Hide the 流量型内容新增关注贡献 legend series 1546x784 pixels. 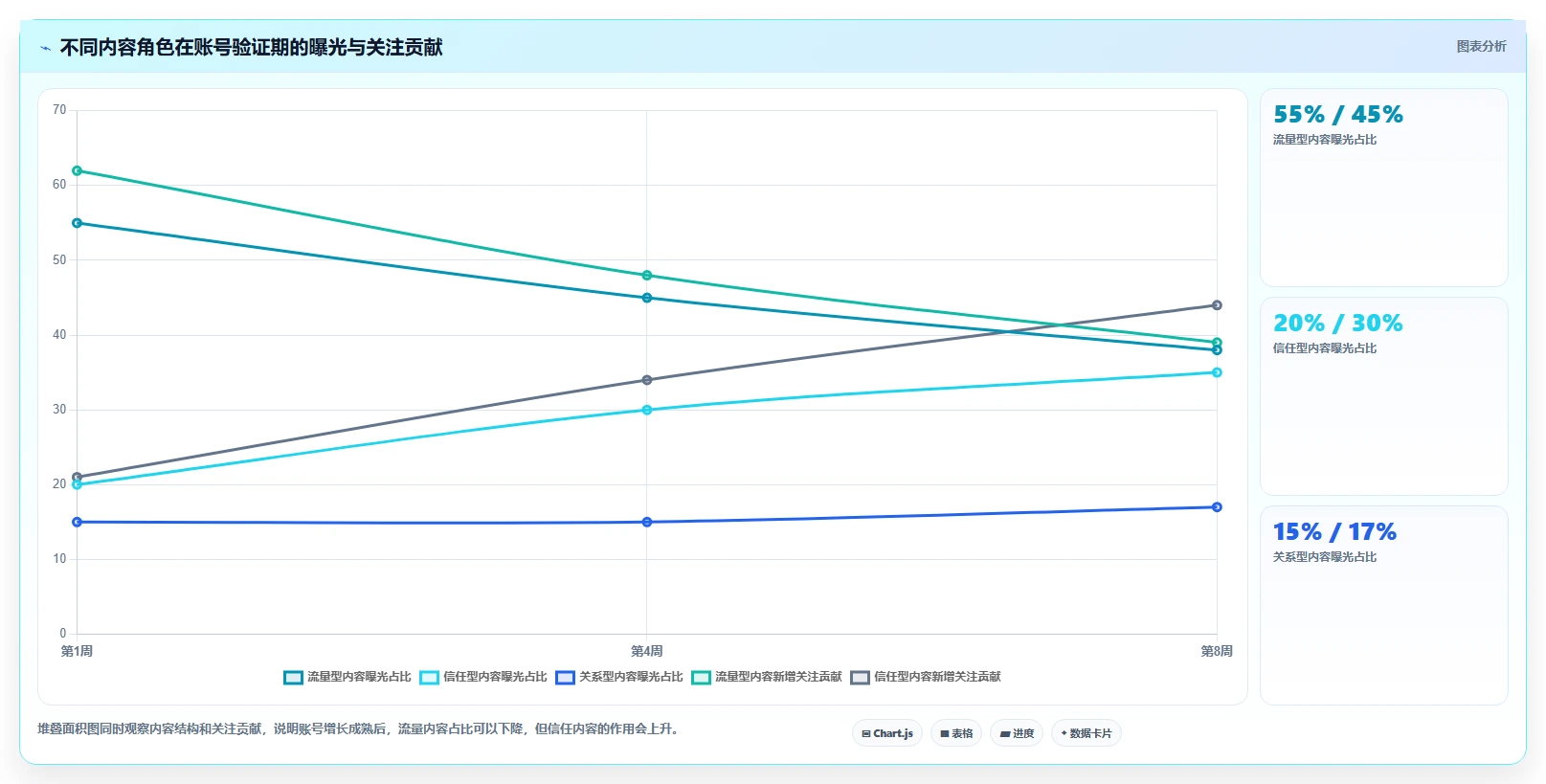(767, 677)
